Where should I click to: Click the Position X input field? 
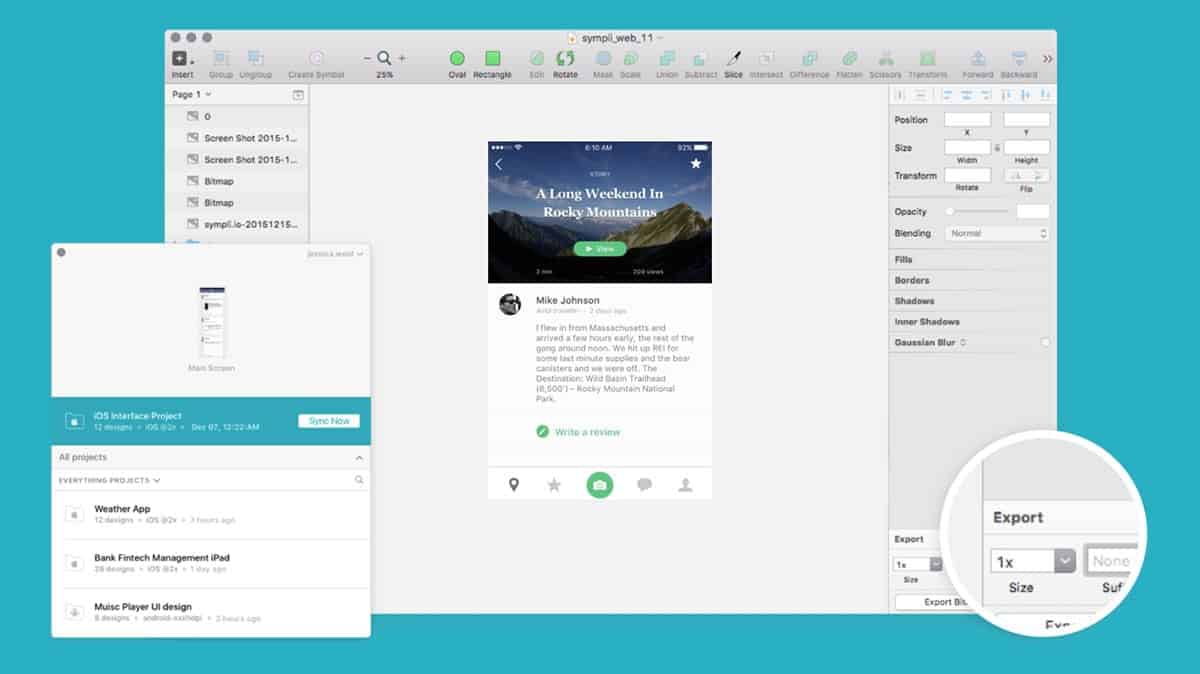(967, 119)
